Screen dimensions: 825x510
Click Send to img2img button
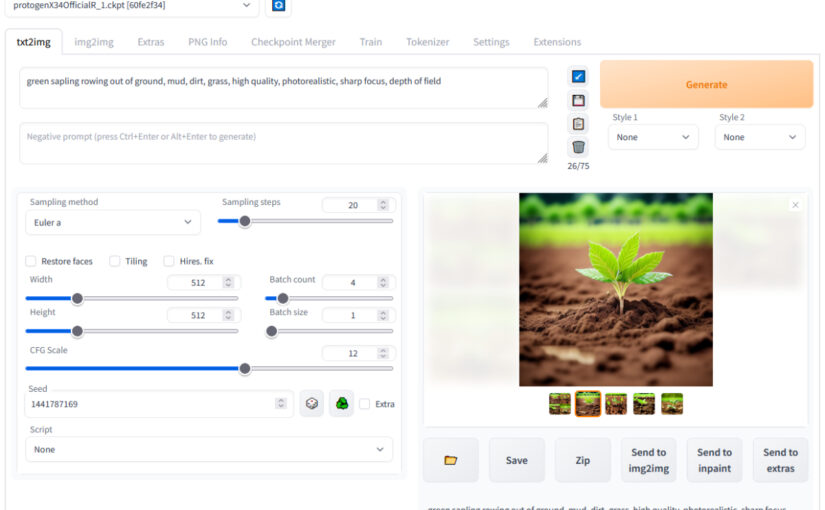tap(649, 460)
